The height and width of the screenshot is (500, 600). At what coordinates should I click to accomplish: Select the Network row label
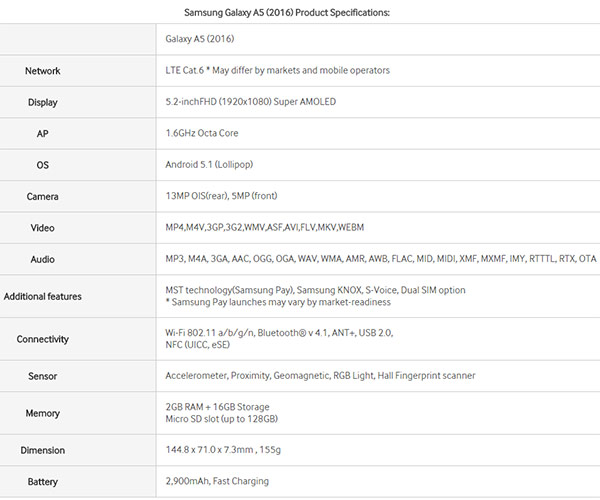pos(42,71)
